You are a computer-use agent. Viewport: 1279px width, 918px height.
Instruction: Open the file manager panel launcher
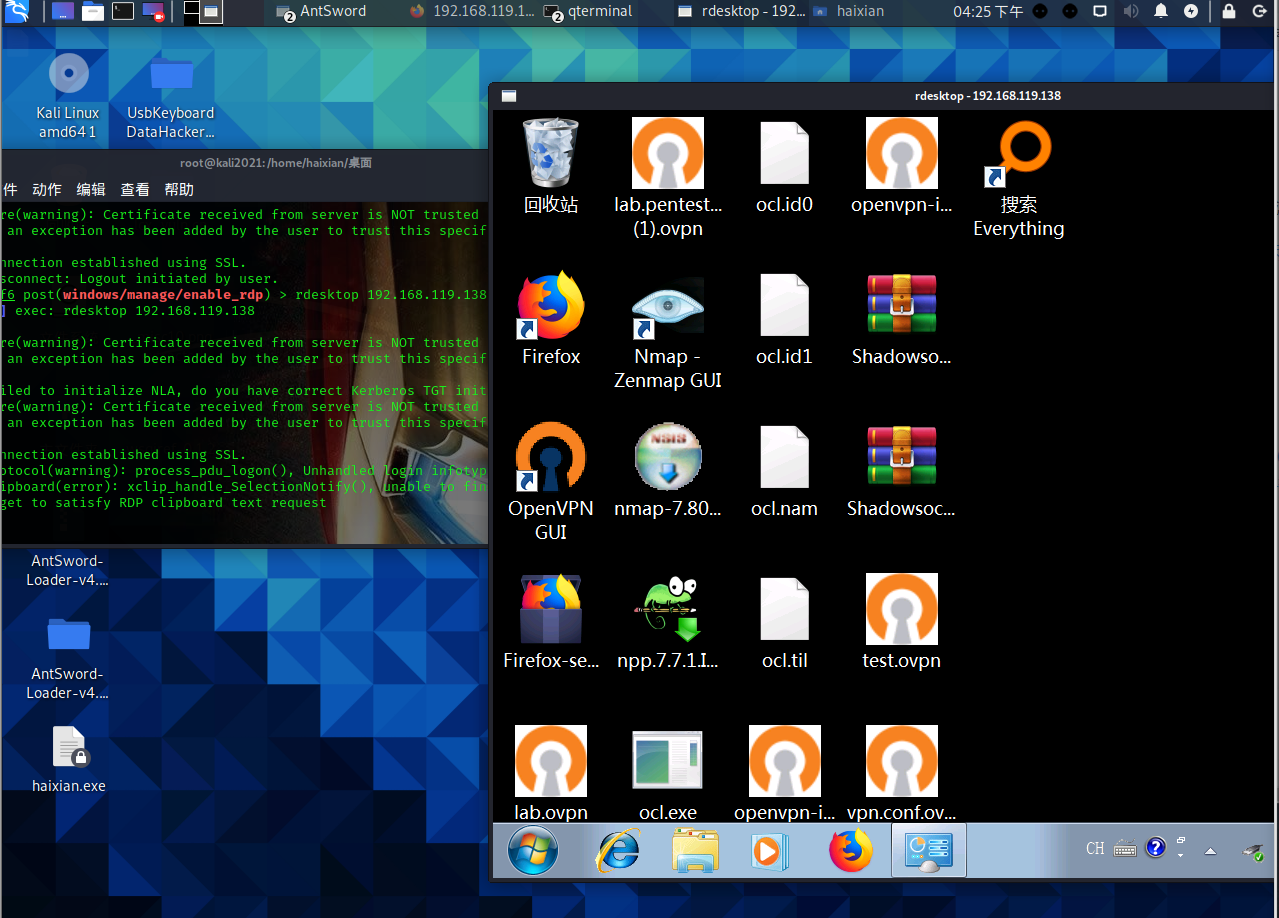click(x=93, y=12)
